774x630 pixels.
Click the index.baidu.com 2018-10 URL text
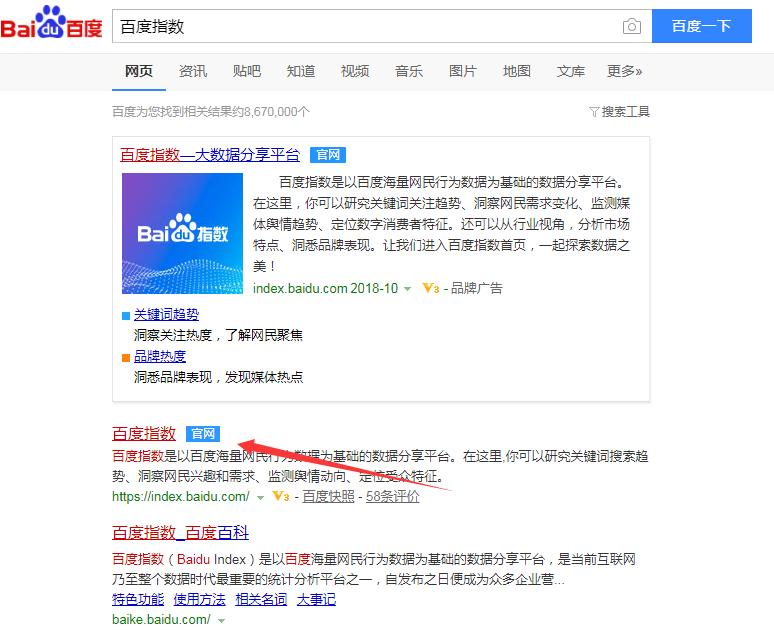(x=325, y=288)
